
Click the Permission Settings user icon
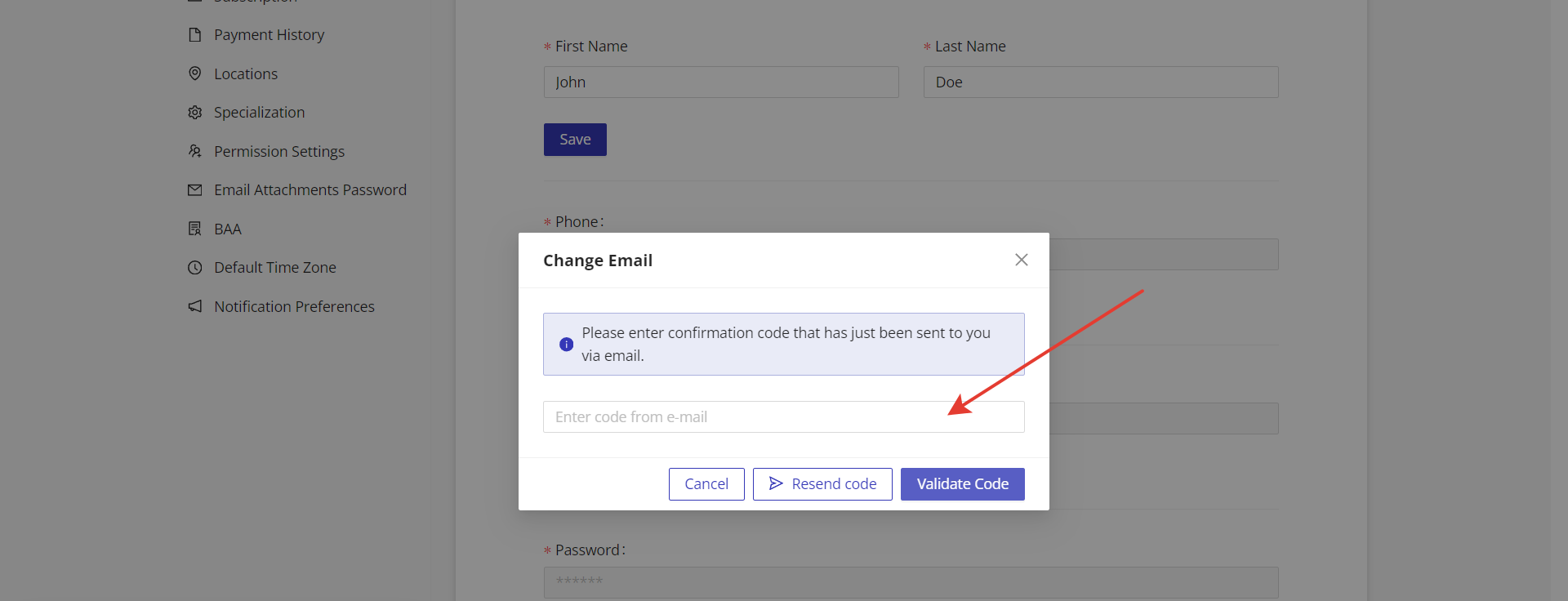[x=194, y=151]
